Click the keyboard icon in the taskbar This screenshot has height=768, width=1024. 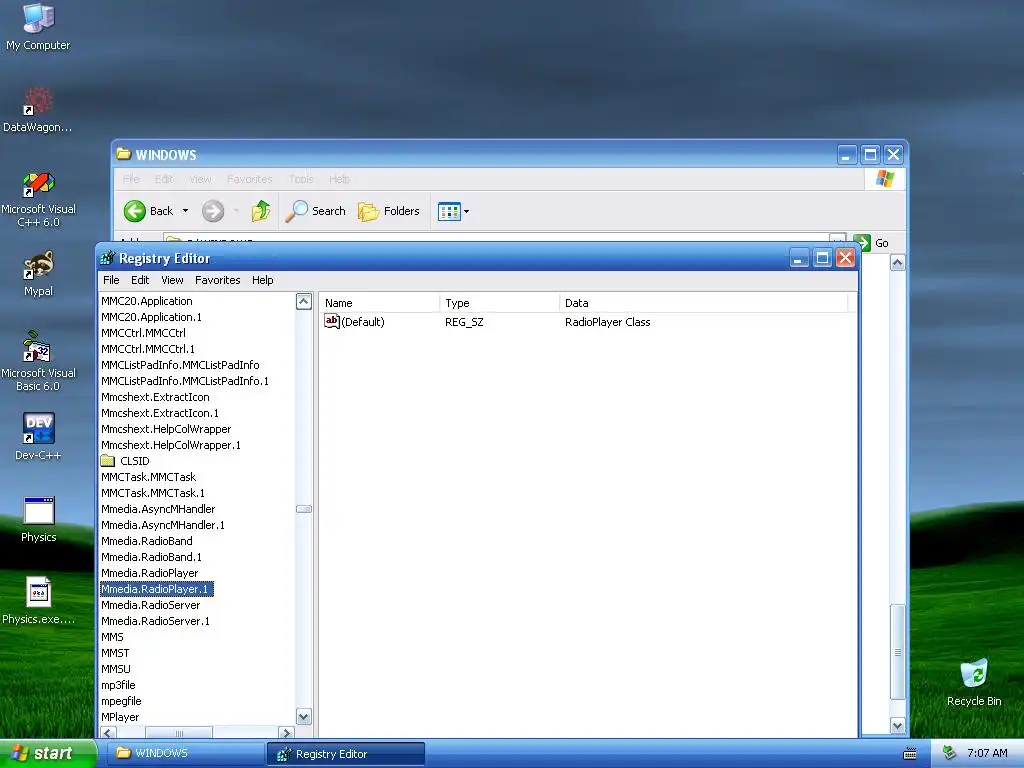(x=910, y=754)
